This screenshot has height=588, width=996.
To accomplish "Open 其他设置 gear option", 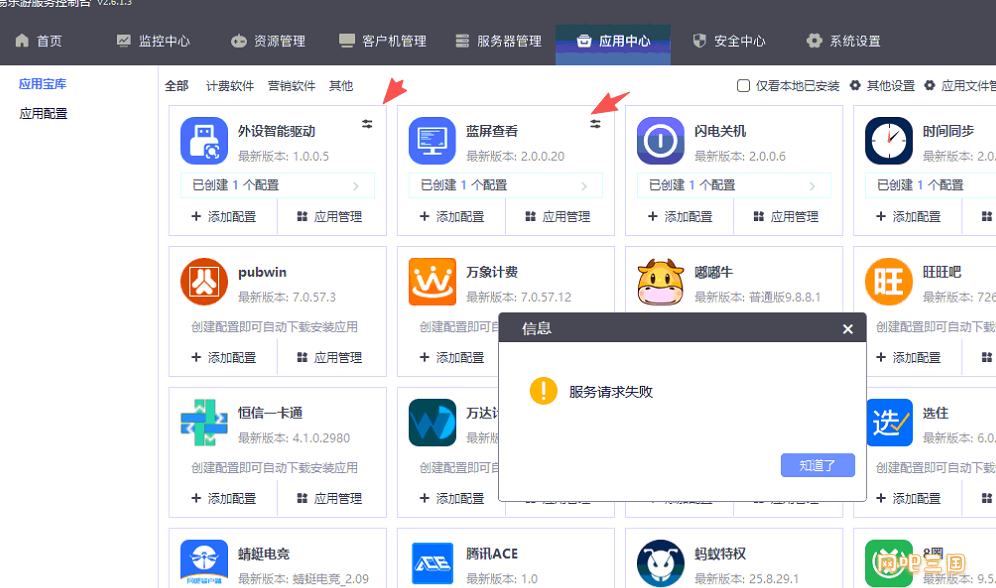I will 882,86.
